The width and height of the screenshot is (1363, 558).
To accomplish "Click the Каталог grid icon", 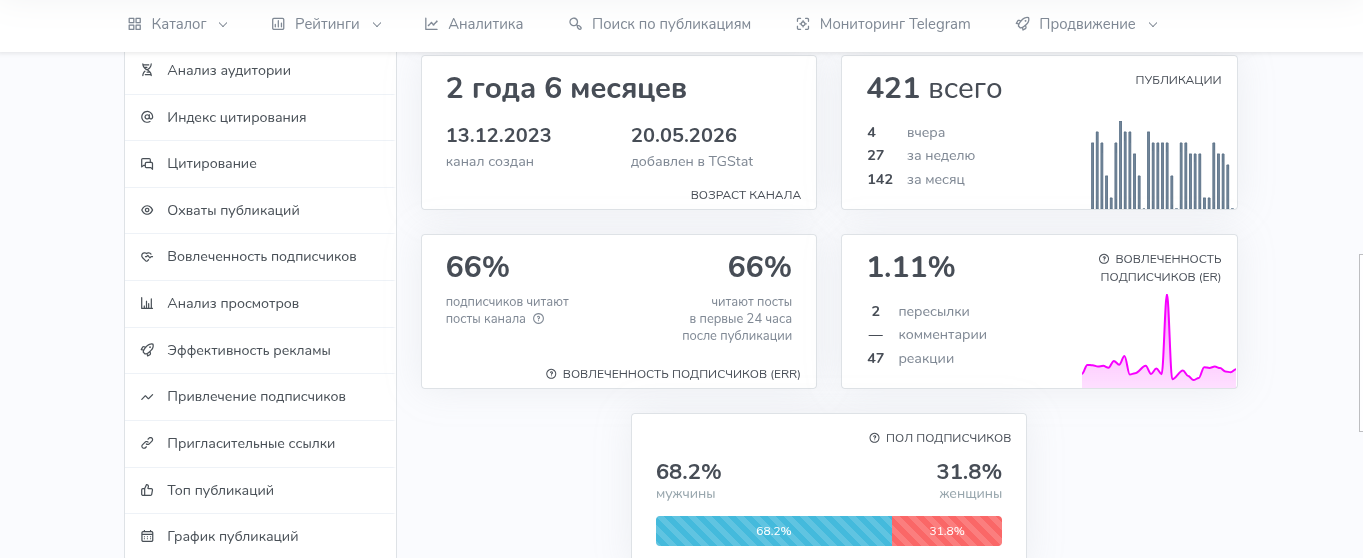I will (135, 24).
